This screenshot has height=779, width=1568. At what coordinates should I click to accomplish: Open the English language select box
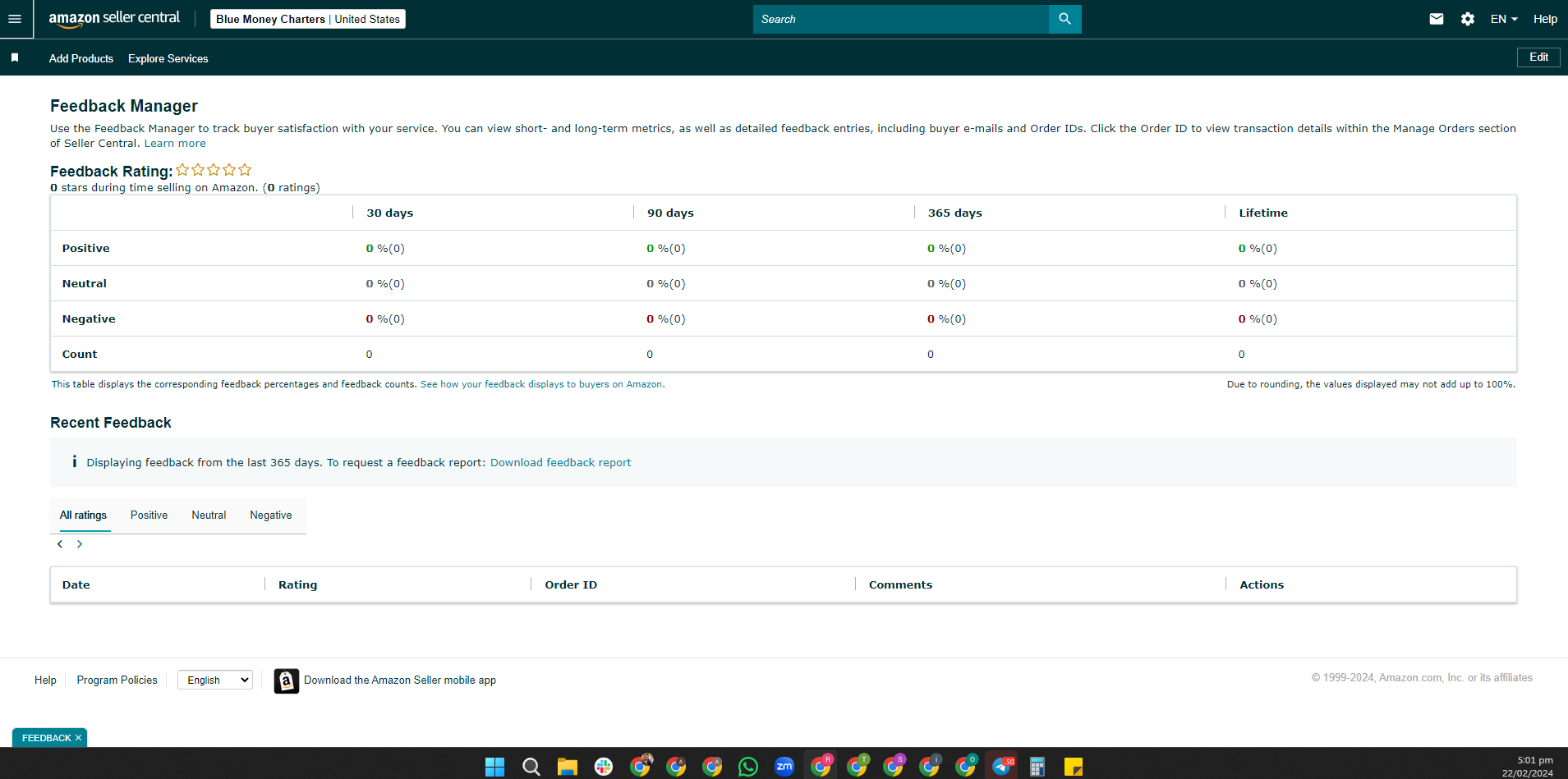[x=215, y=680]
